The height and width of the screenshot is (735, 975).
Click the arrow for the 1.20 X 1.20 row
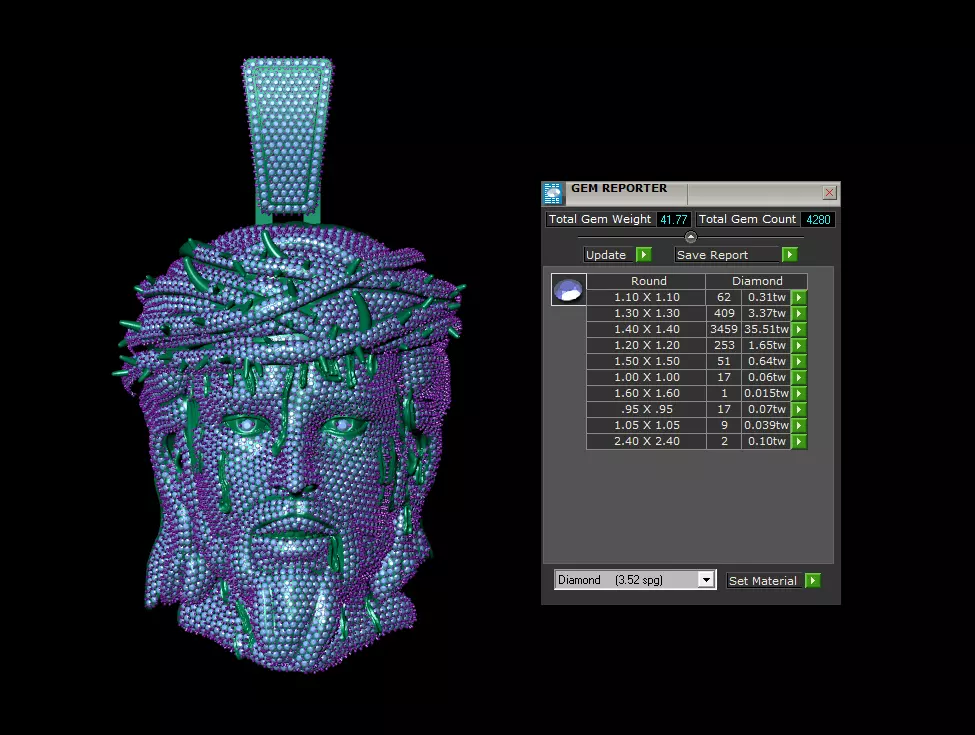coord(799,345)
